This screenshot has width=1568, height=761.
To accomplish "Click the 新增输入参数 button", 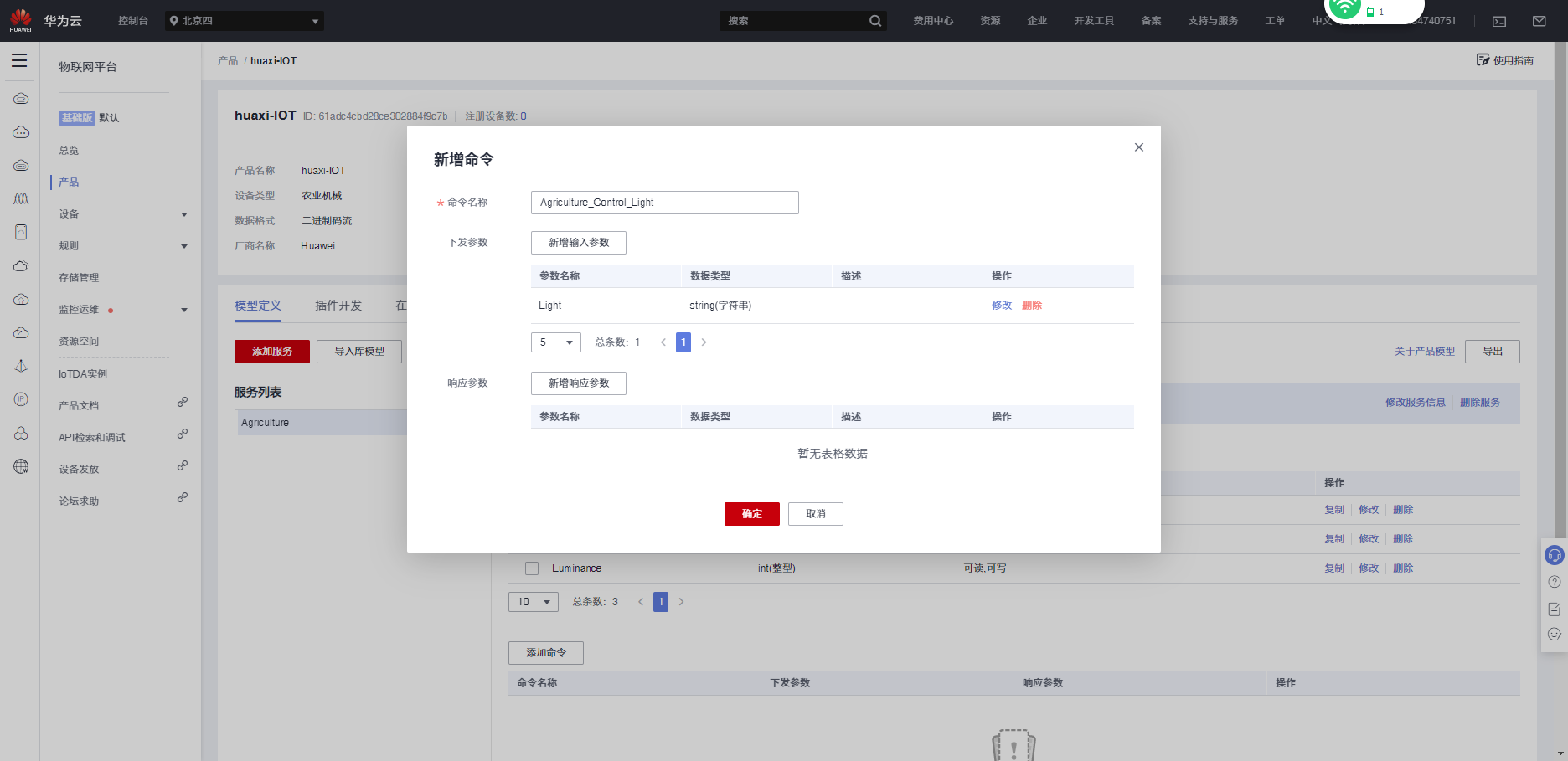I will point(579,243).
